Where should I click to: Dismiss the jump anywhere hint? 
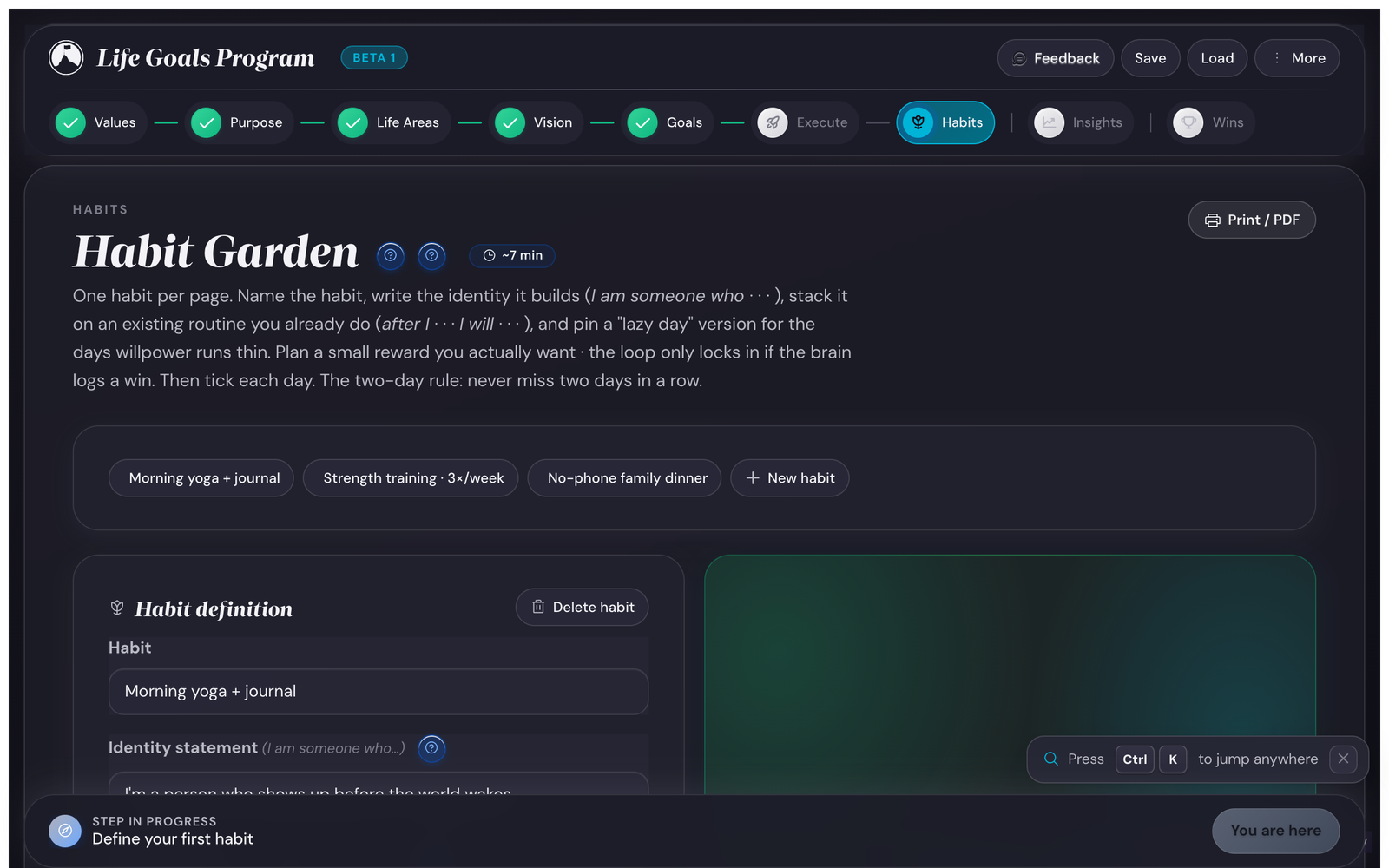pyautogui.click(x=1343, y=759)
